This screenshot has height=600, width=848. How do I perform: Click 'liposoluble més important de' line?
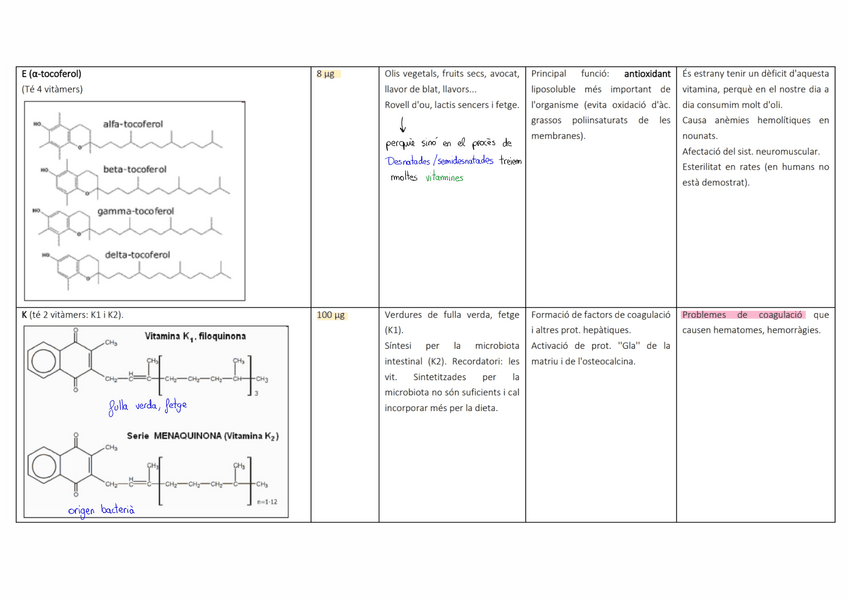pos(601,89)
